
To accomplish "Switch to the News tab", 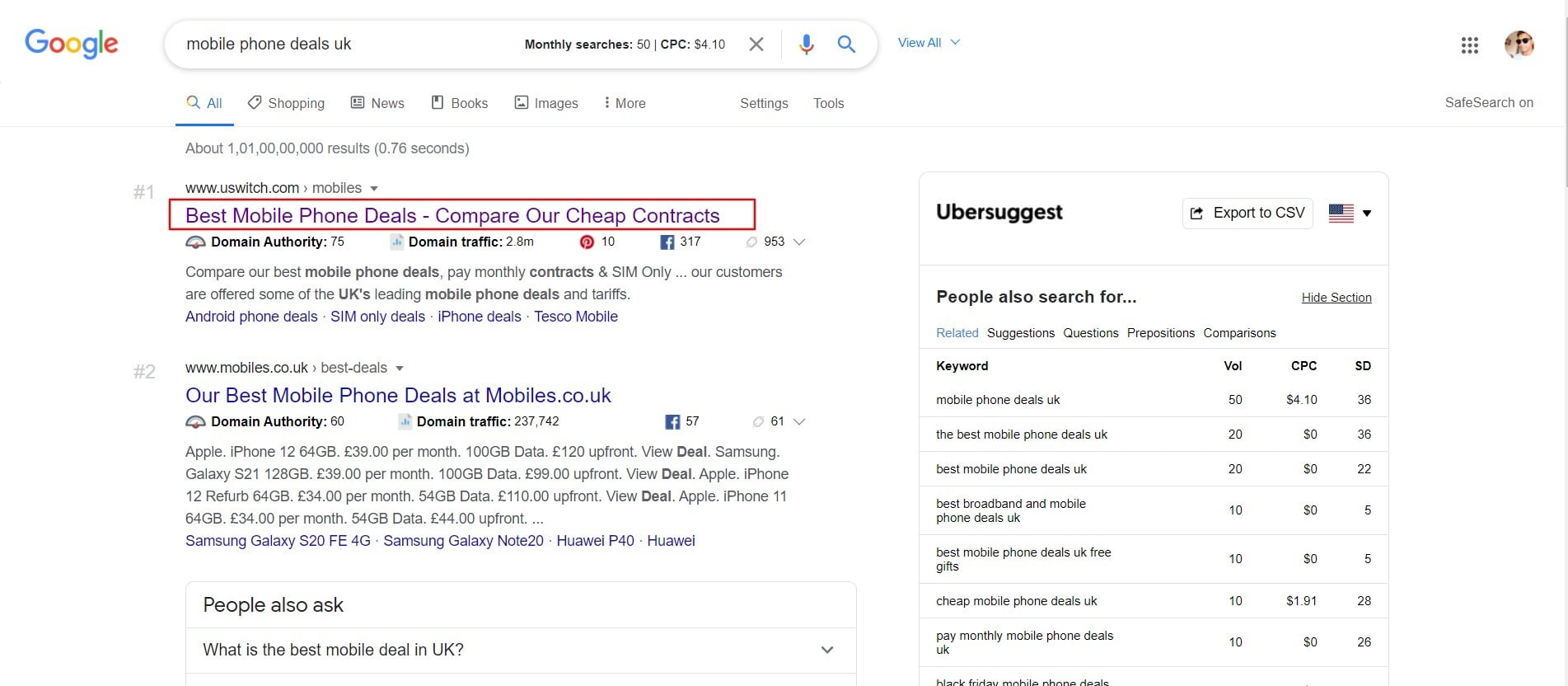I will [377, 103].
